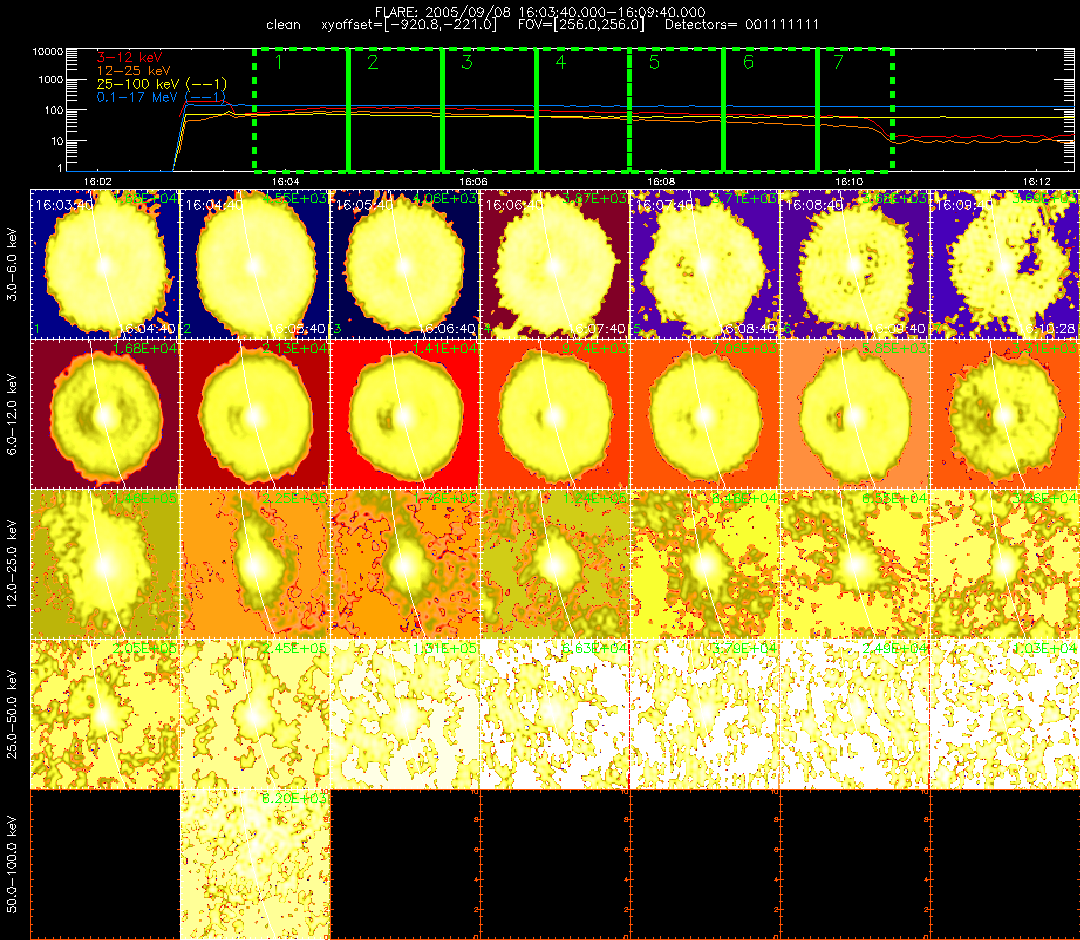Click the 16:10 time axis label
This screenshot has height=940, width=1080.
849,181
